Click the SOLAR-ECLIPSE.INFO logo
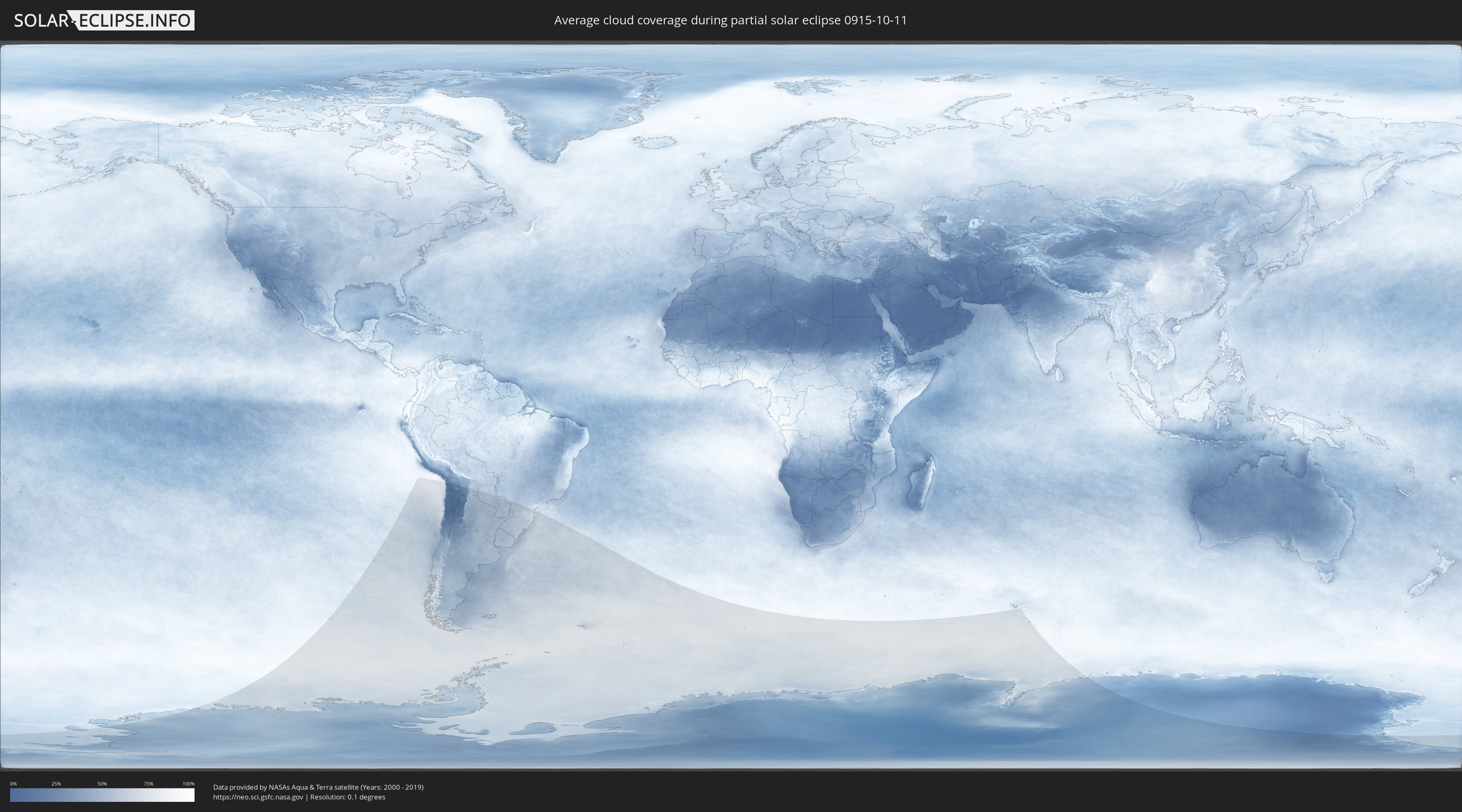 [104, 20]
